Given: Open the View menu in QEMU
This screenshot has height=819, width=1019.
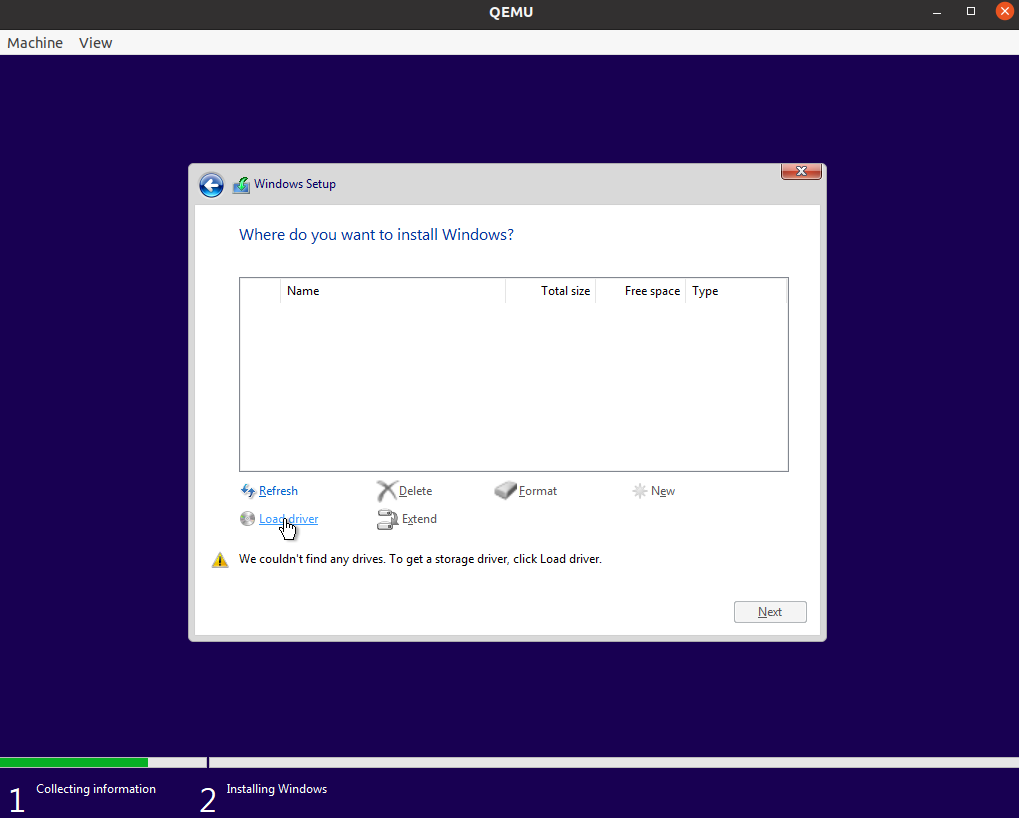Looking at the screenshot, I should pyautogui.click(x=96, y=43).
